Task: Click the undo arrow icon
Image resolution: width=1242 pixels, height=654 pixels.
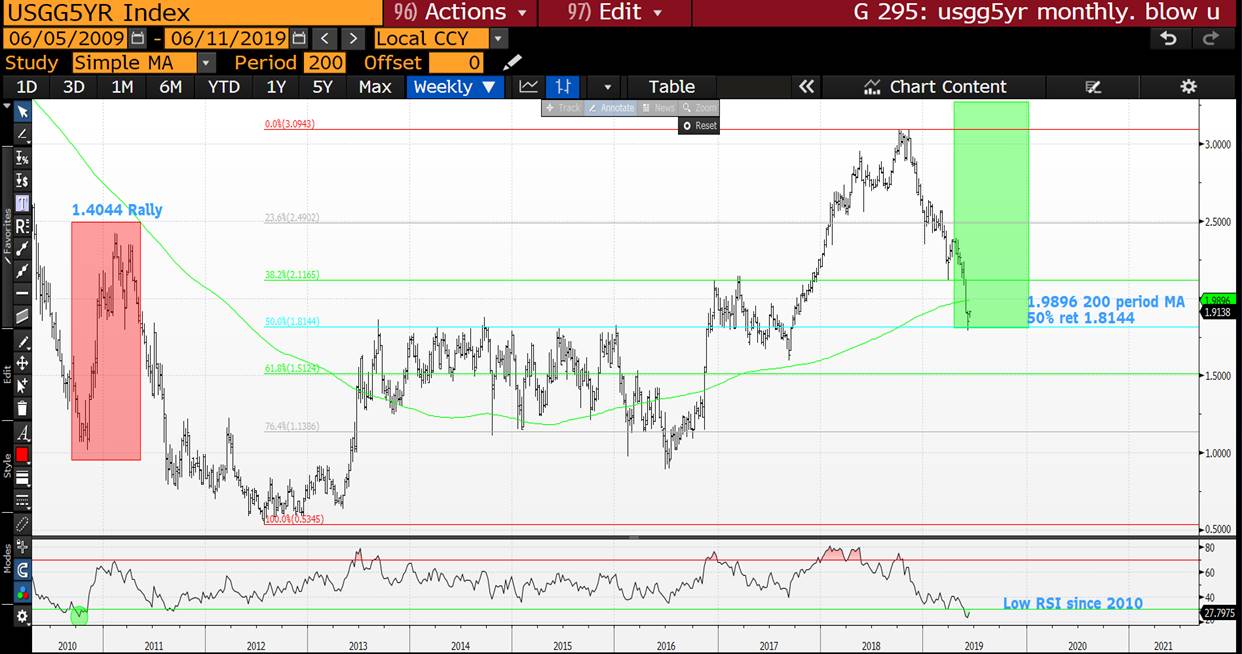Action: click(1168, 38)
